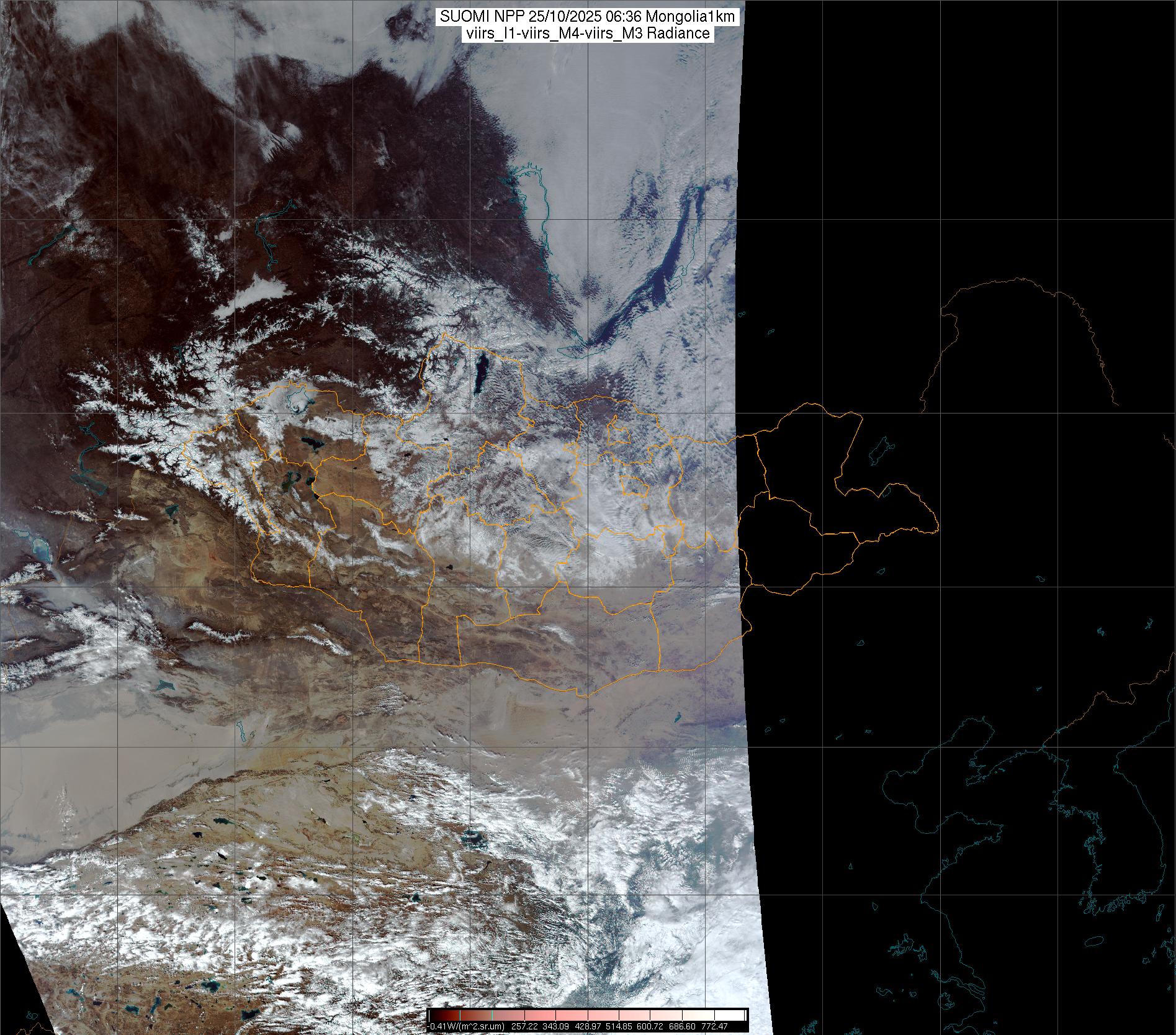The height and width of the screenshot is (1035, 1176).
Task: Click the "viirs_I1-viirs_M4-viirs_M3 Radiance" caption
Action: coord(587,34)
